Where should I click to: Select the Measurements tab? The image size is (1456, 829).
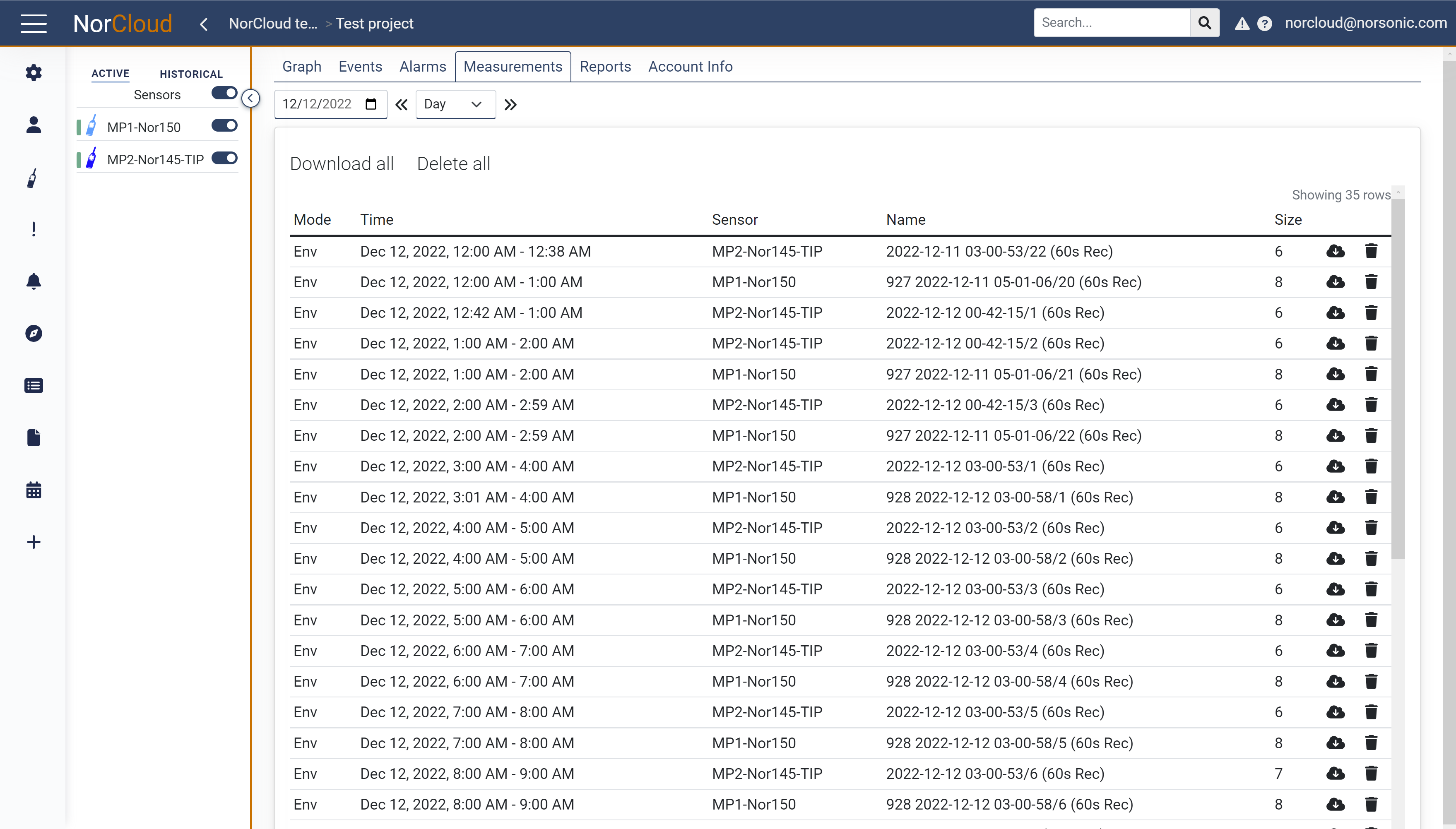513,67
